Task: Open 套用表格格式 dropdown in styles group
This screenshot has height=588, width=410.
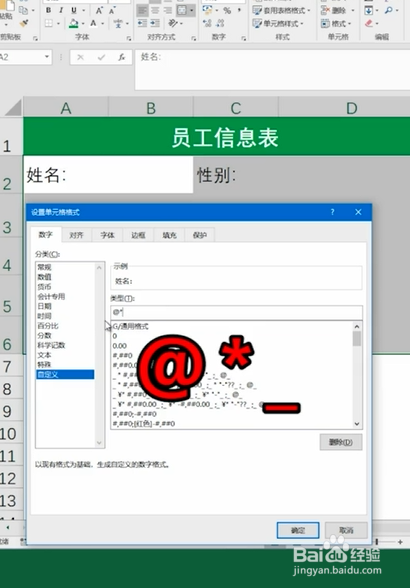Action: [309, 10]
